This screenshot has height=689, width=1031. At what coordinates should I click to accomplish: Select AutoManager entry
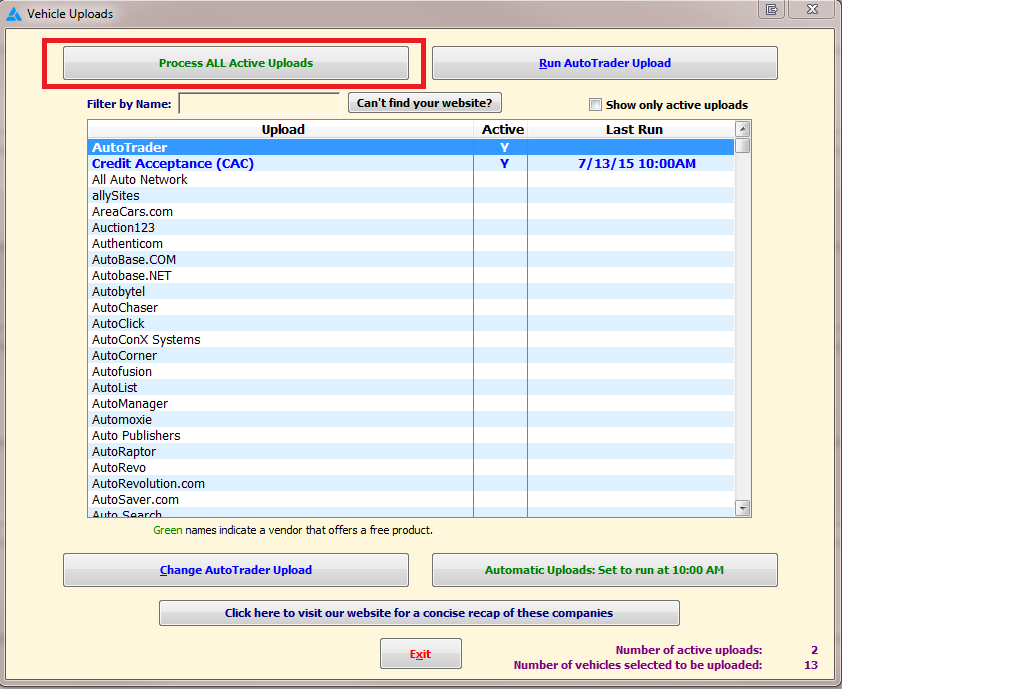pyautogui.click(x=411, y=404)
